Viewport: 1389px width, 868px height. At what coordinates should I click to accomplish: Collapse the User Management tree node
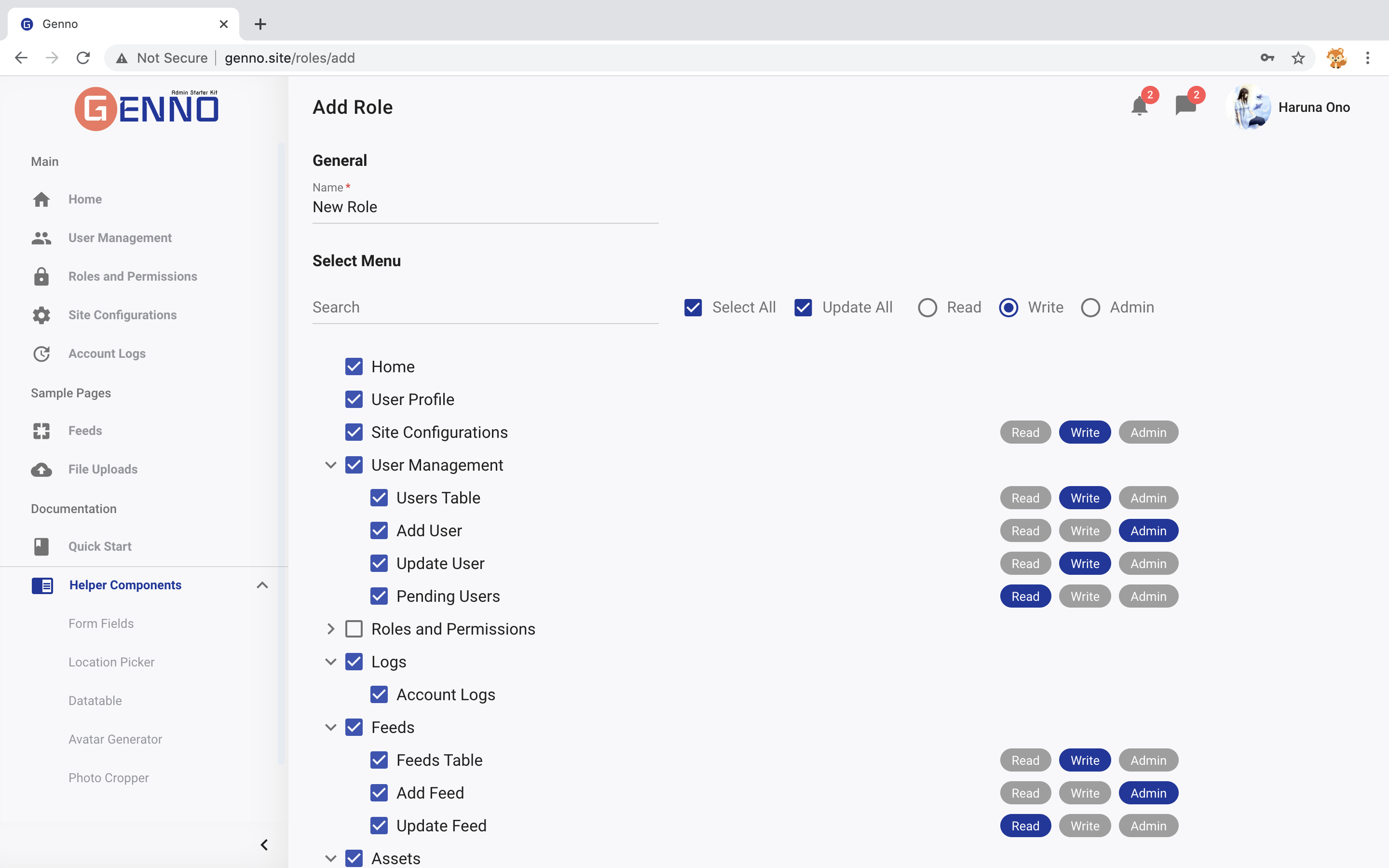pyautogui.click(x=330, y=465)
